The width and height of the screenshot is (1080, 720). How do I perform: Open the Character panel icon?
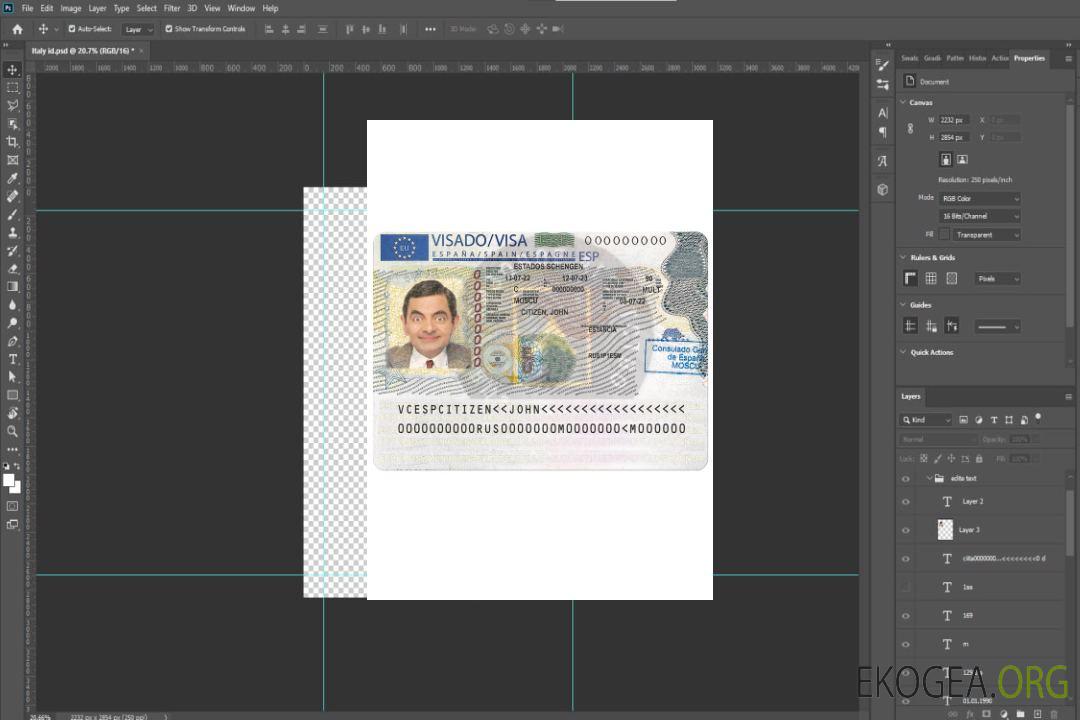tap(882, 112)
